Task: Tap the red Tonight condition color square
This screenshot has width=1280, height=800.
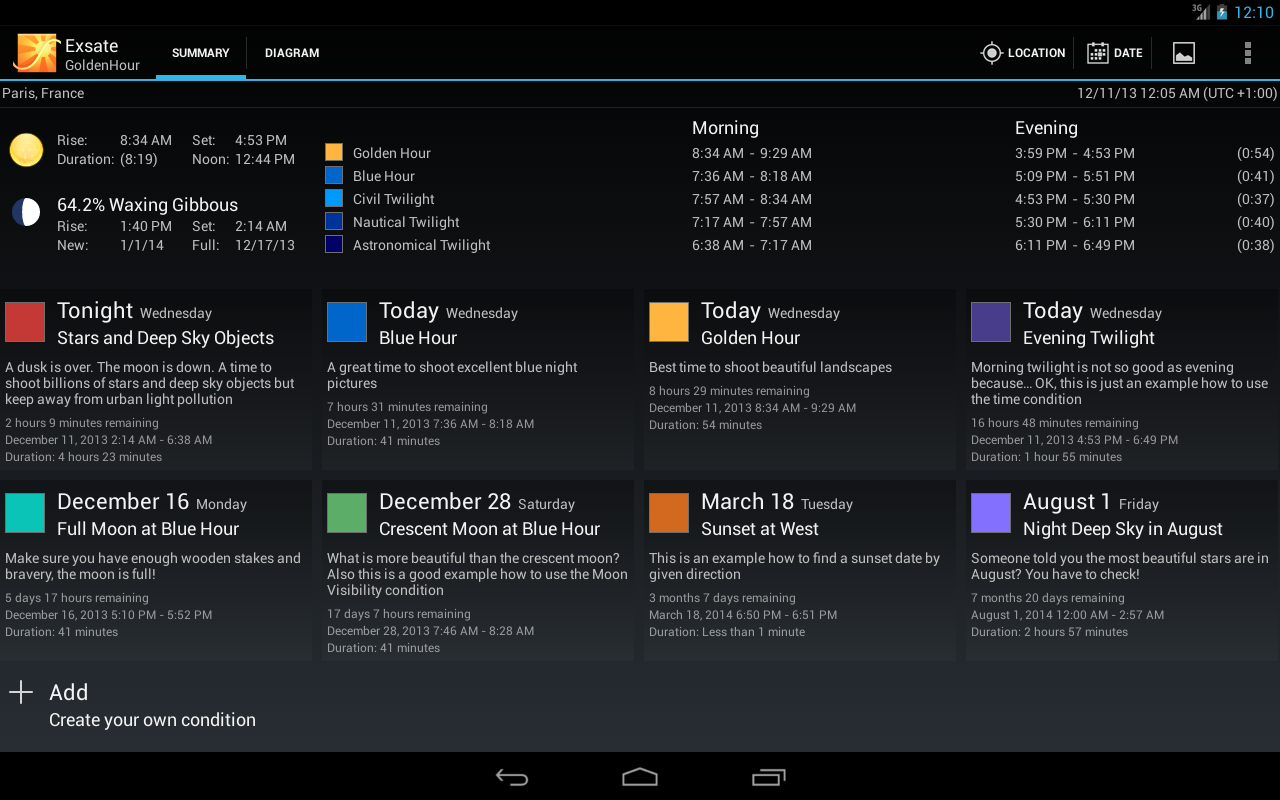Action: pyautogui.click(x=25, y=322)
